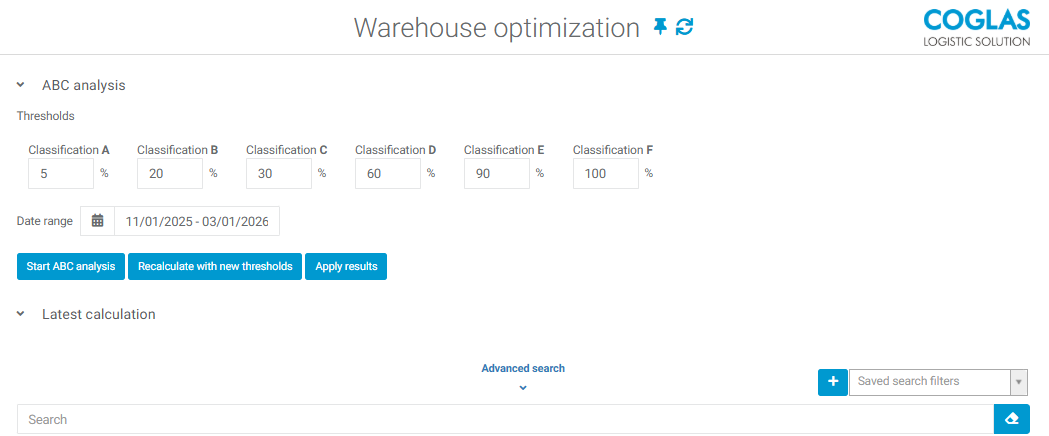Open the Saved search filters dropdown
The image size is (1049, 436).
pos(938,381)
